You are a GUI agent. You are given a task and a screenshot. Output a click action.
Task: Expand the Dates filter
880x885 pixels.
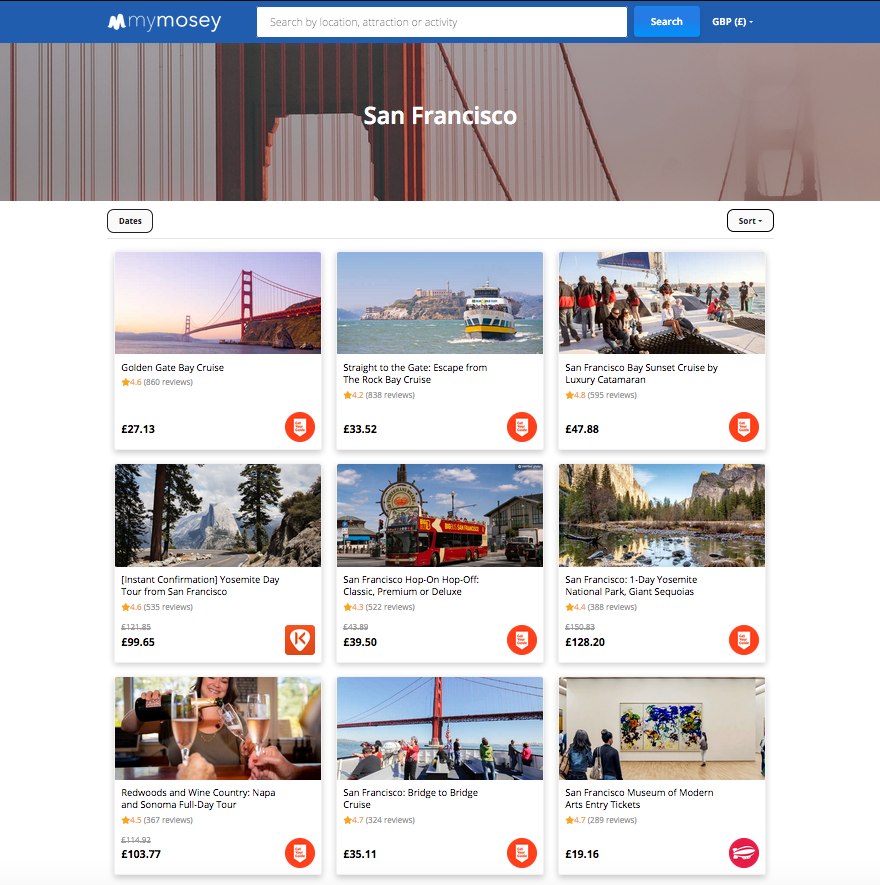(x=129, y=220)
